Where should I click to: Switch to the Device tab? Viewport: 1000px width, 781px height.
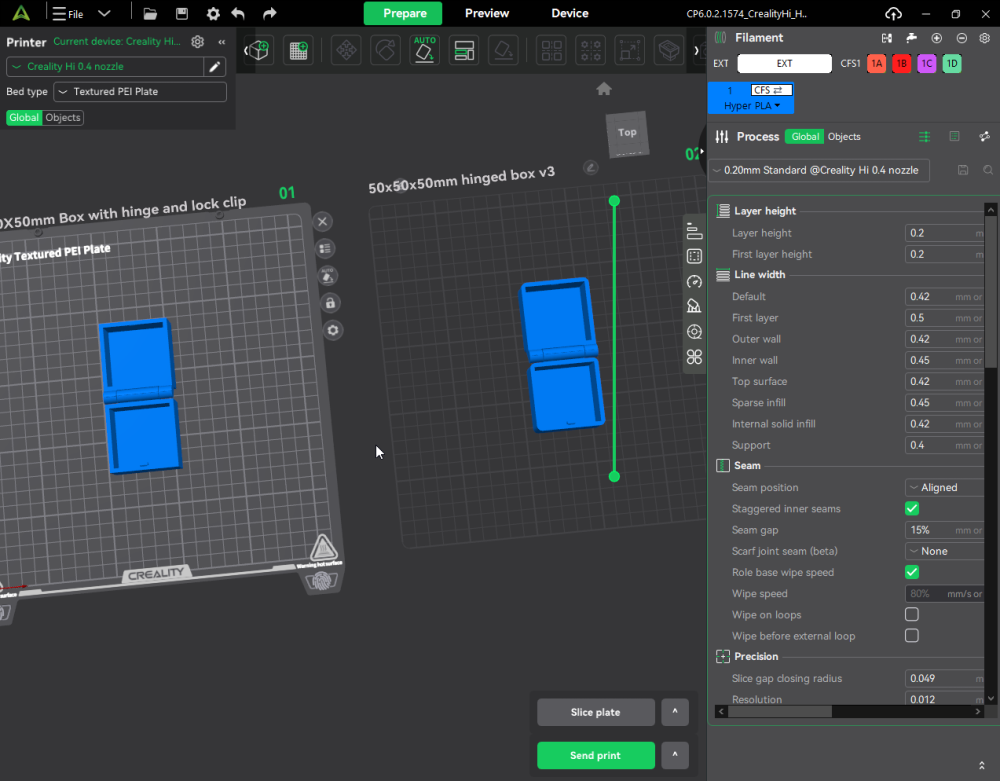[x=569, y=13]
